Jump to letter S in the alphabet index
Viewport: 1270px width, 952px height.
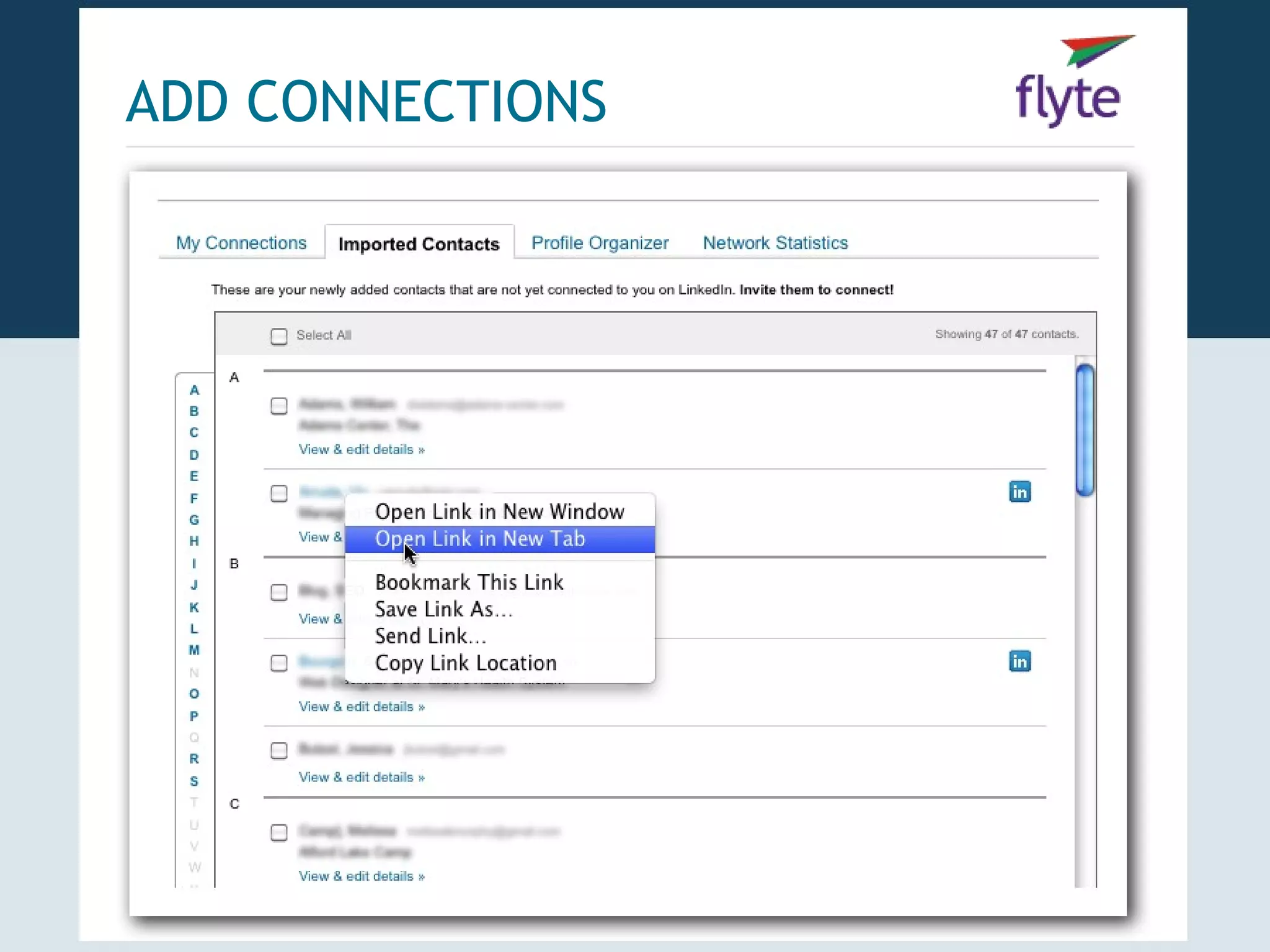[194, 781]
